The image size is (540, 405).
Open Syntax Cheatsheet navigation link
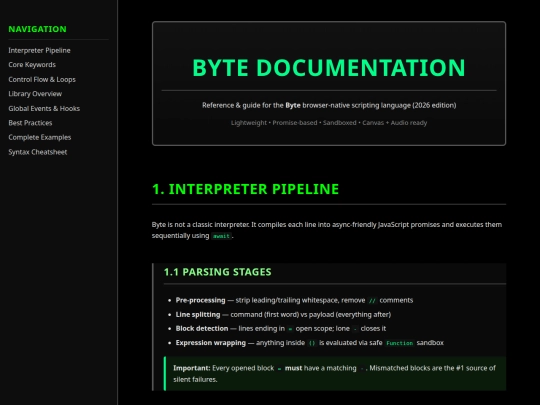(x=38, y=152)
